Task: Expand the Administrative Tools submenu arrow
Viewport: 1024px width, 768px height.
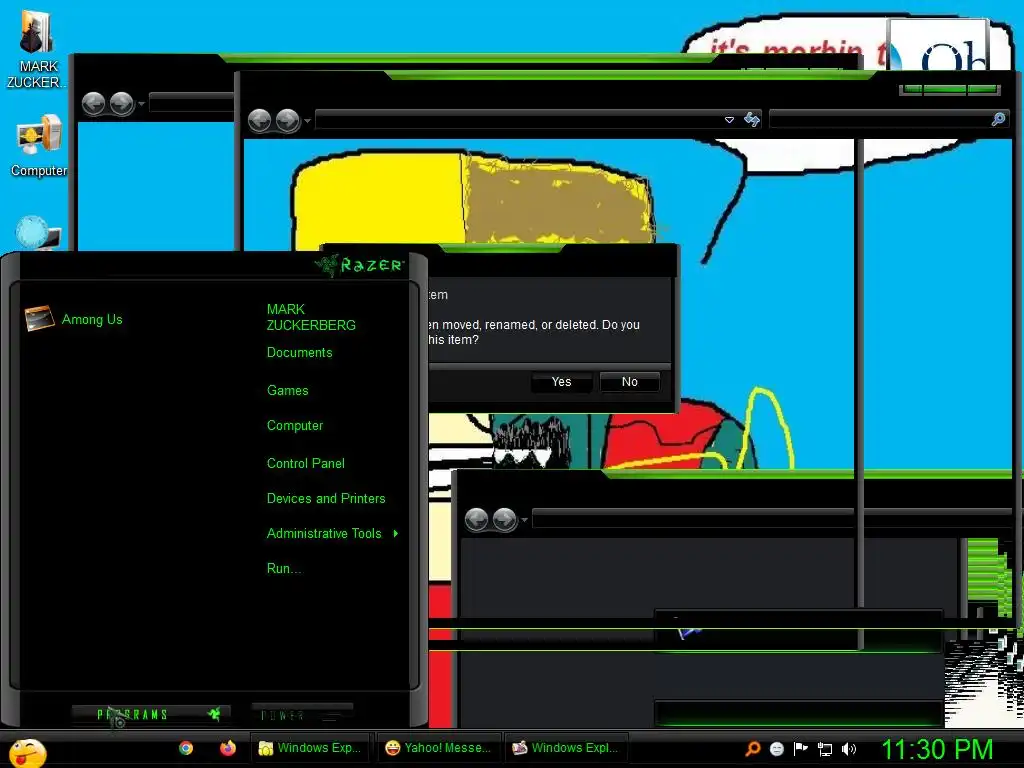Action: pyautogui.click(x=396, y=534)
